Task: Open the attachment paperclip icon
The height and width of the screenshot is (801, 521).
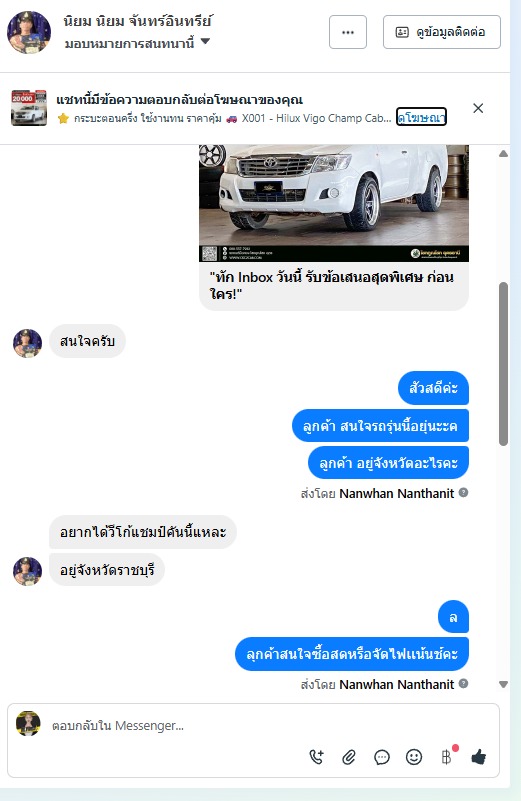Action: 349,757
